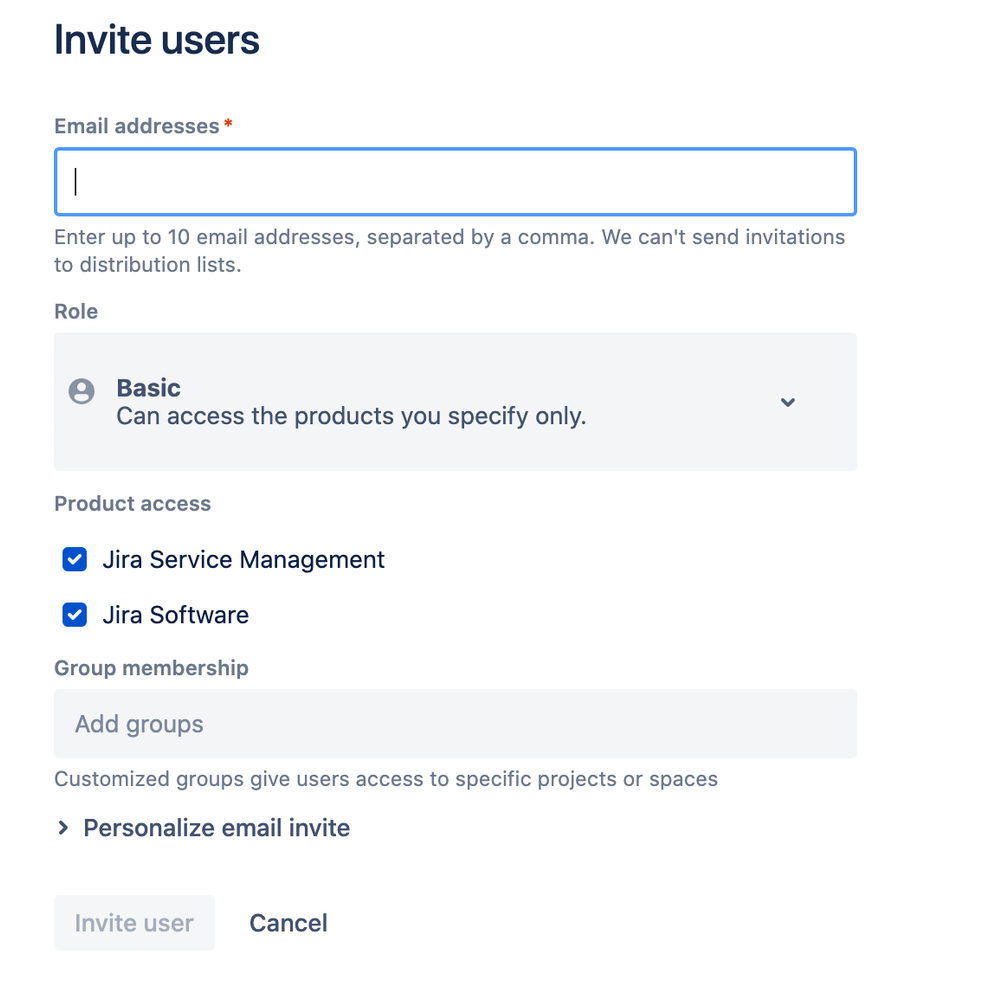
Task: Click the Group membership label
Action: 151,668
